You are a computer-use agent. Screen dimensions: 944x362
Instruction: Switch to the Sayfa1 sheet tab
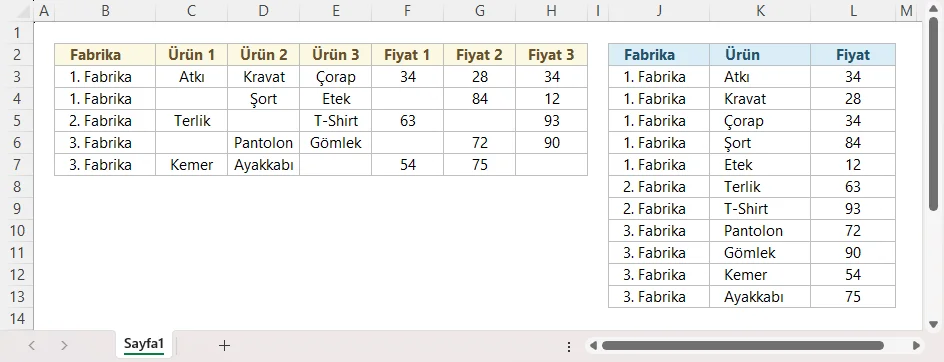pyautogui.click(x=144, y=345)
